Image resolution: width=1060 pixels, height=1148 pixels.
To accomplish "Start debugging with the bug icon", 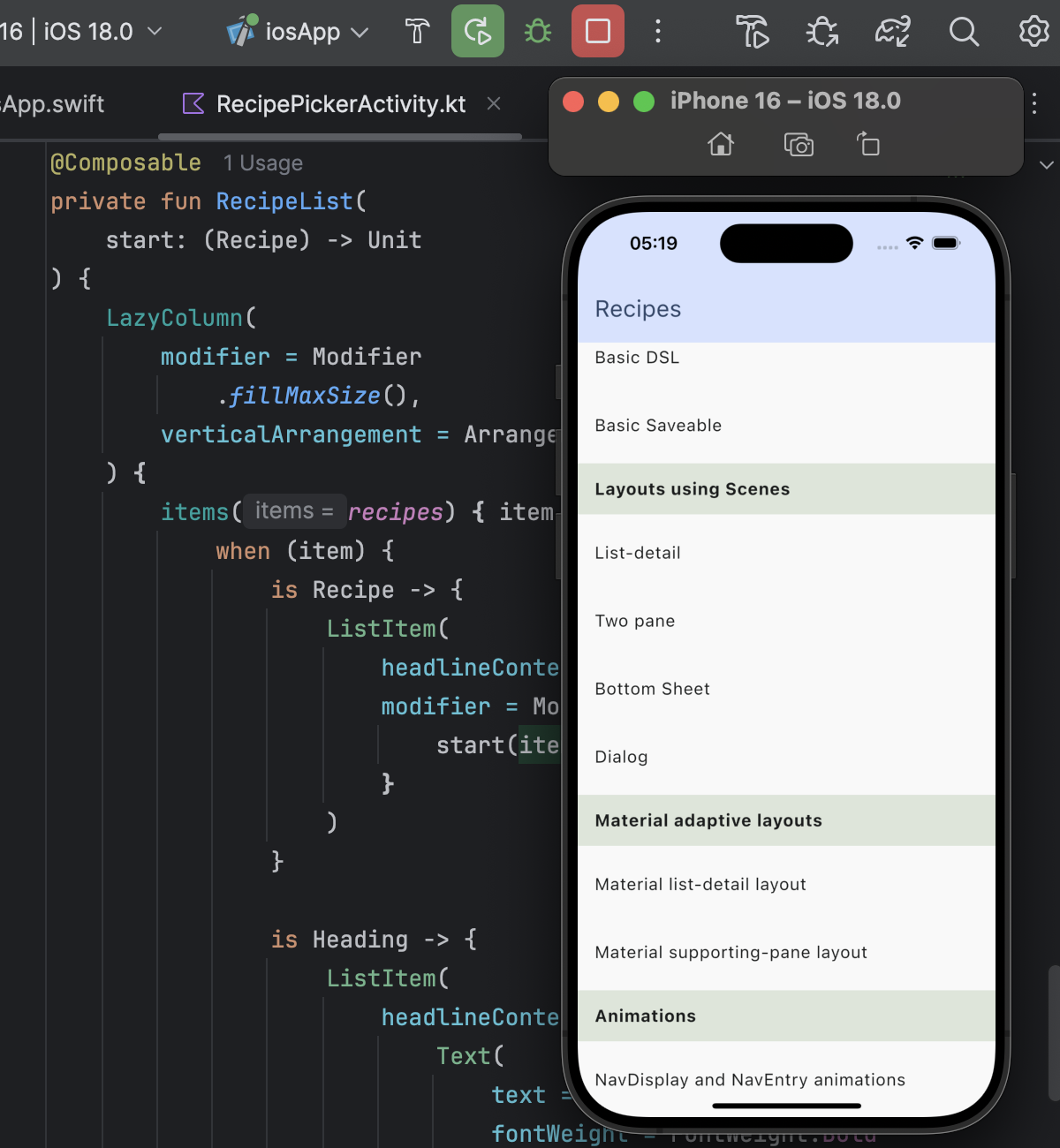I will pyautogui.click(x=537, y=32).
